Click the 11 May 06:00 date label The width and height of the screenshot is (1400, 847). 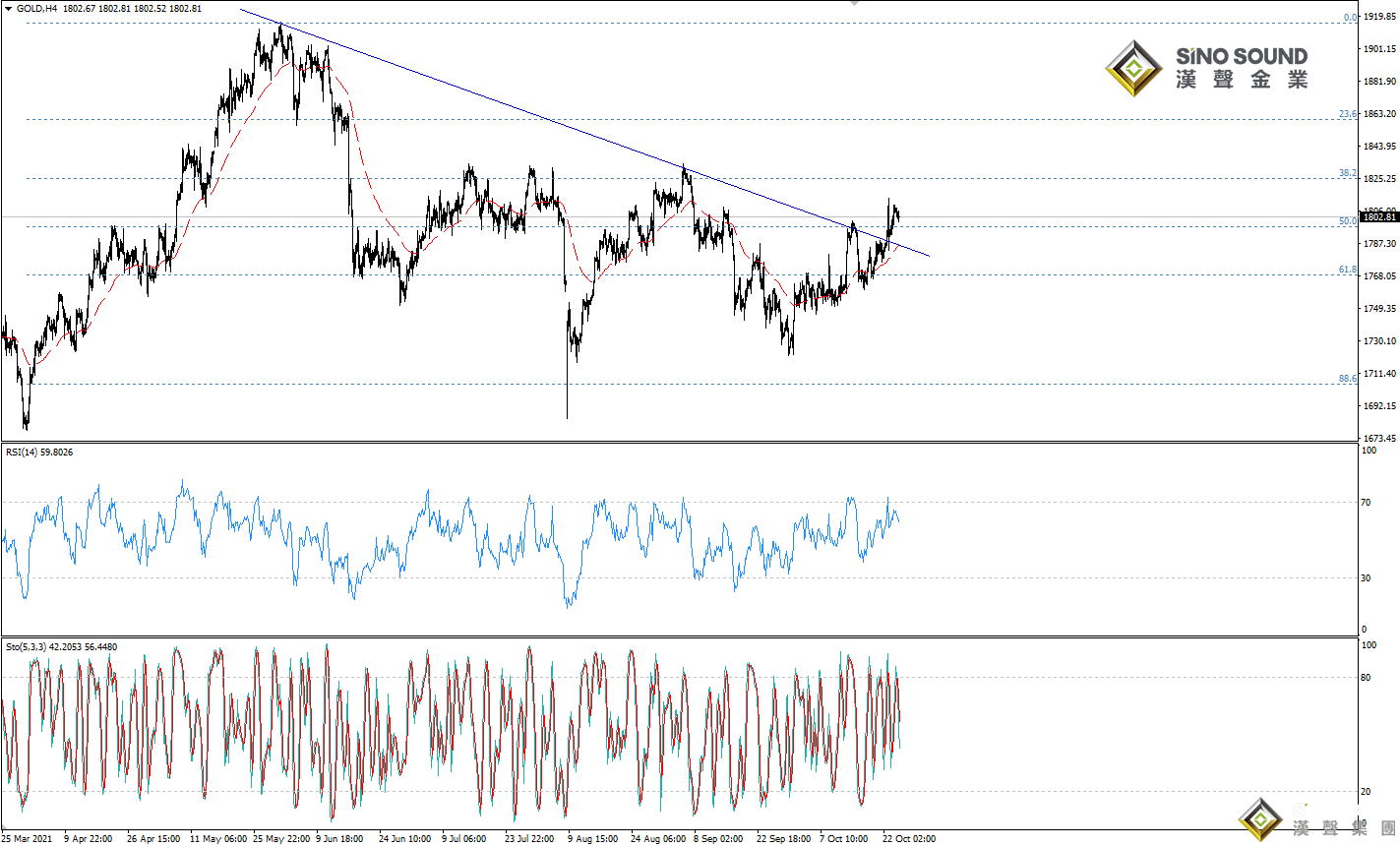point(218,839)
